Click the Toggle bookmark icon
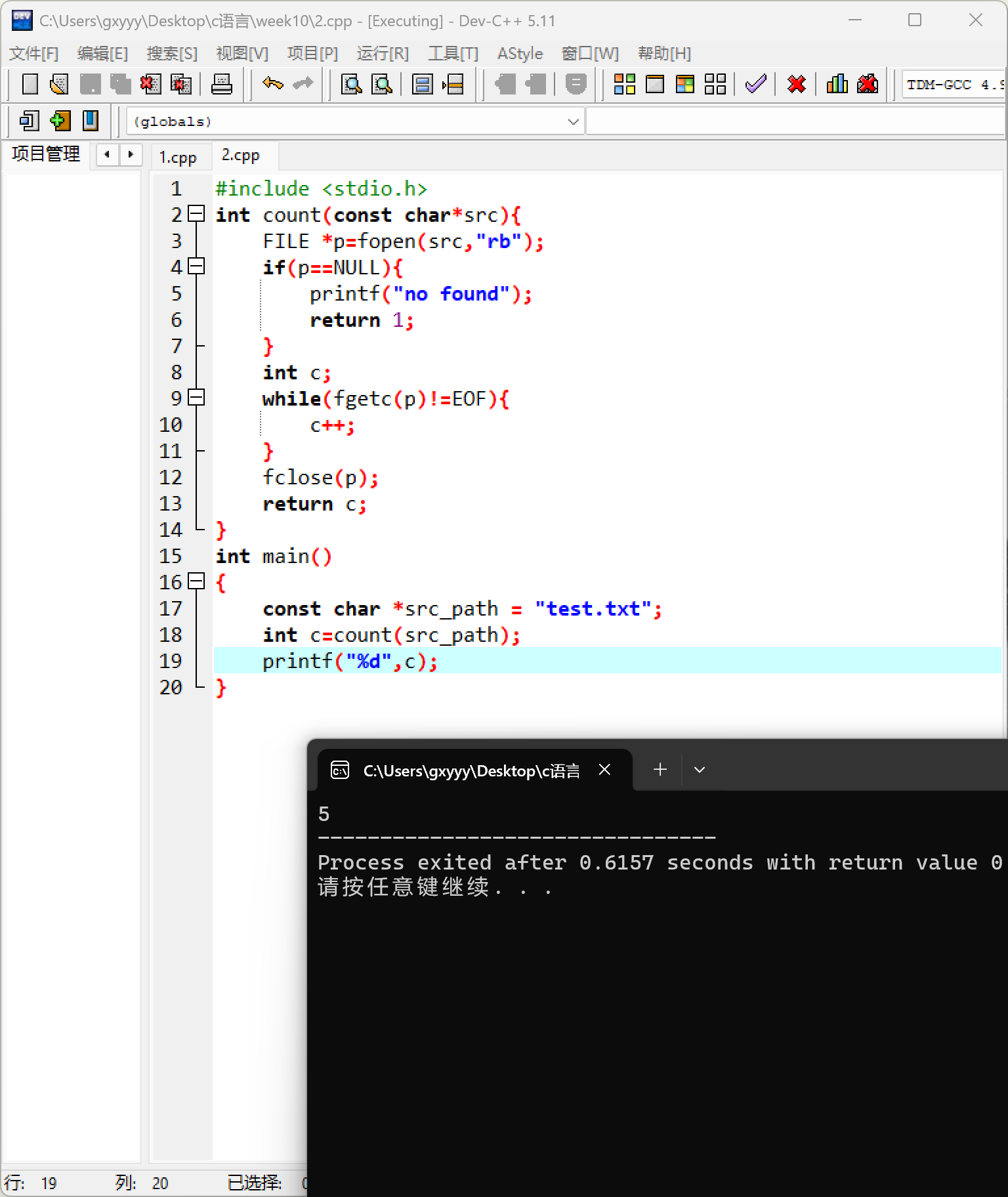Screen dimensions: 1008x1197 [90, 121]
